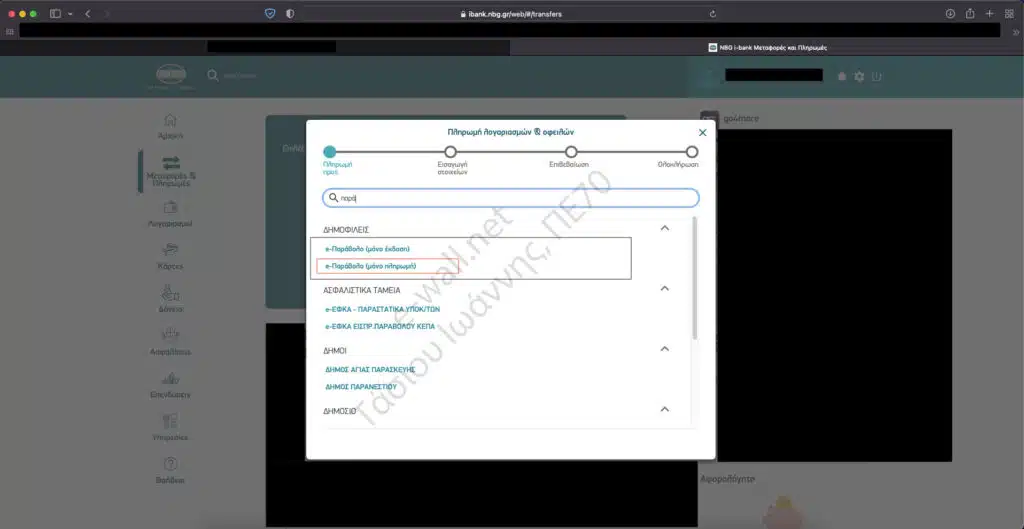This screenshot has width=1024, height=529.
Task: Show Safari tab overview grid icon
Action: (x=1009, y=14)
